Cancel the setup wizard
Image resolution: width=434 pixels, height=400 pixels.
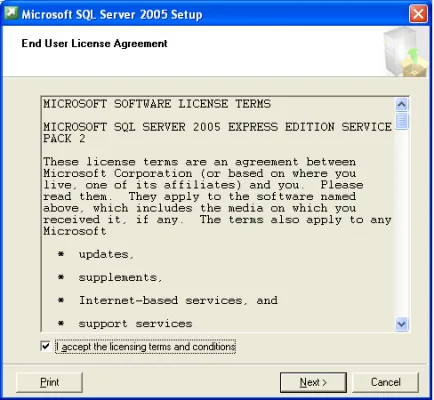coord(385,382)
